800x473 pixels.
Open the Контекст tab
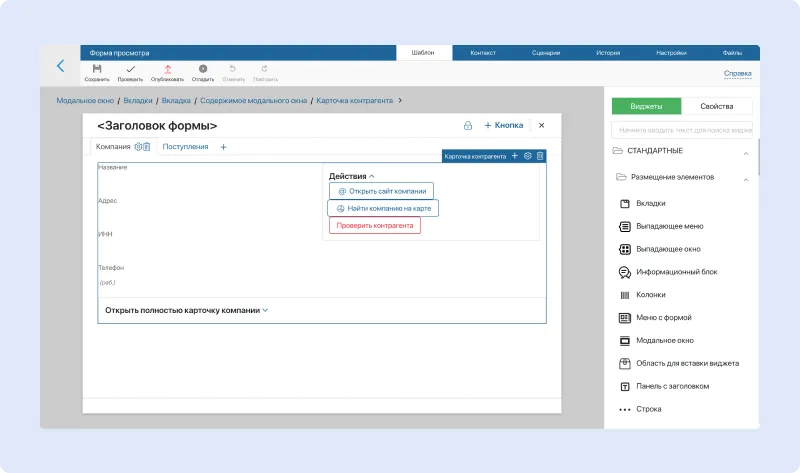(x=483, y=52)
